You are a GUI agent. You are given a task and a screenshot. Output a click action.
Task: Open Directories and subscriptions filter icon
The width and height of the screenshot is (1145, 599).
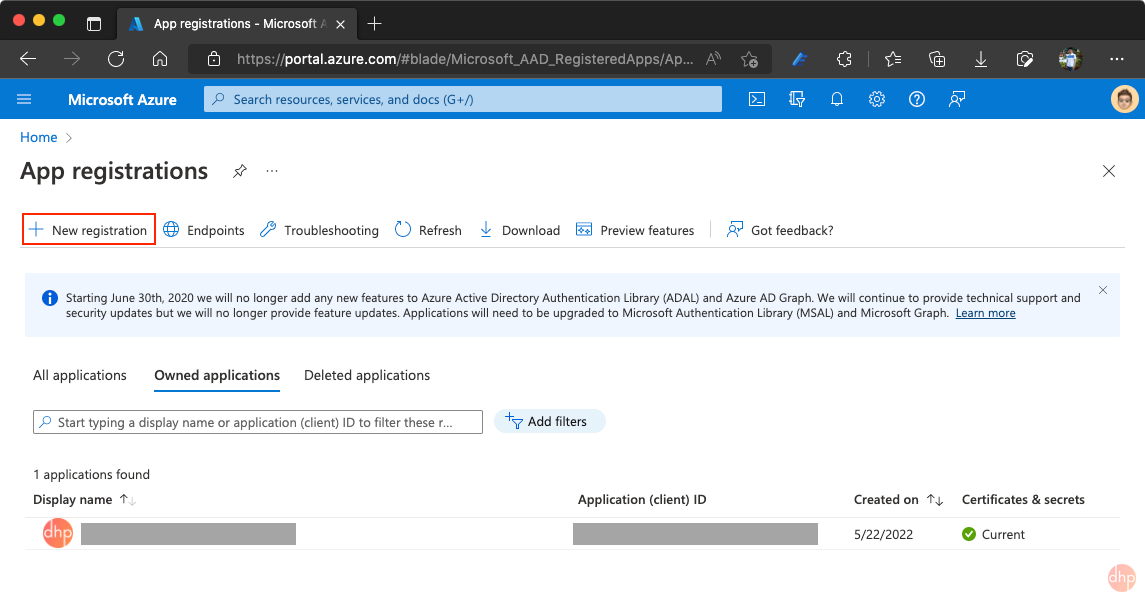click(x=797, y=99)
